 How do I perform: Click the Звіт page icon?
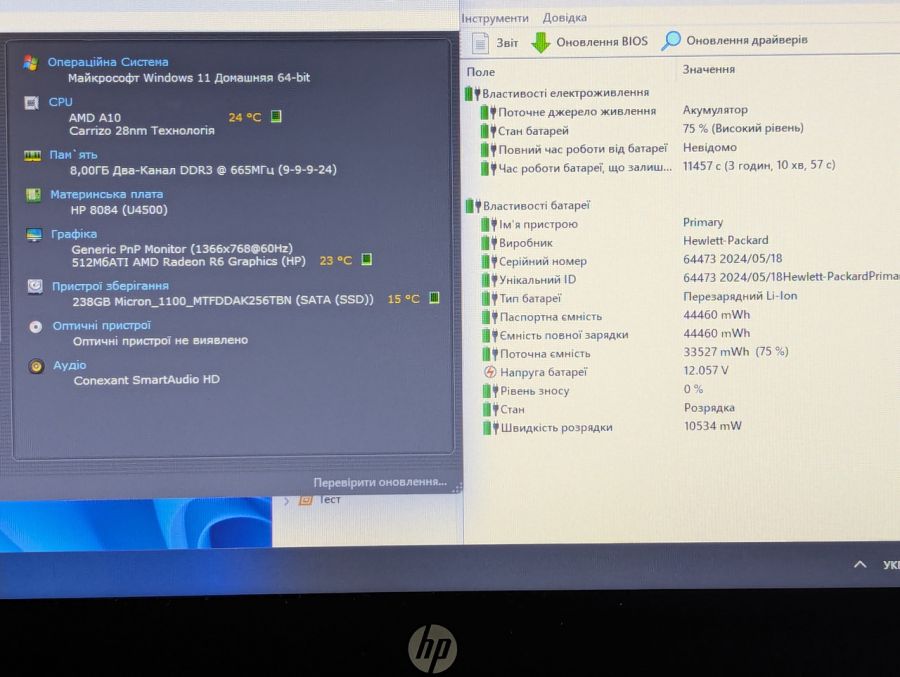pyautogui.click(x=480, y=43)
